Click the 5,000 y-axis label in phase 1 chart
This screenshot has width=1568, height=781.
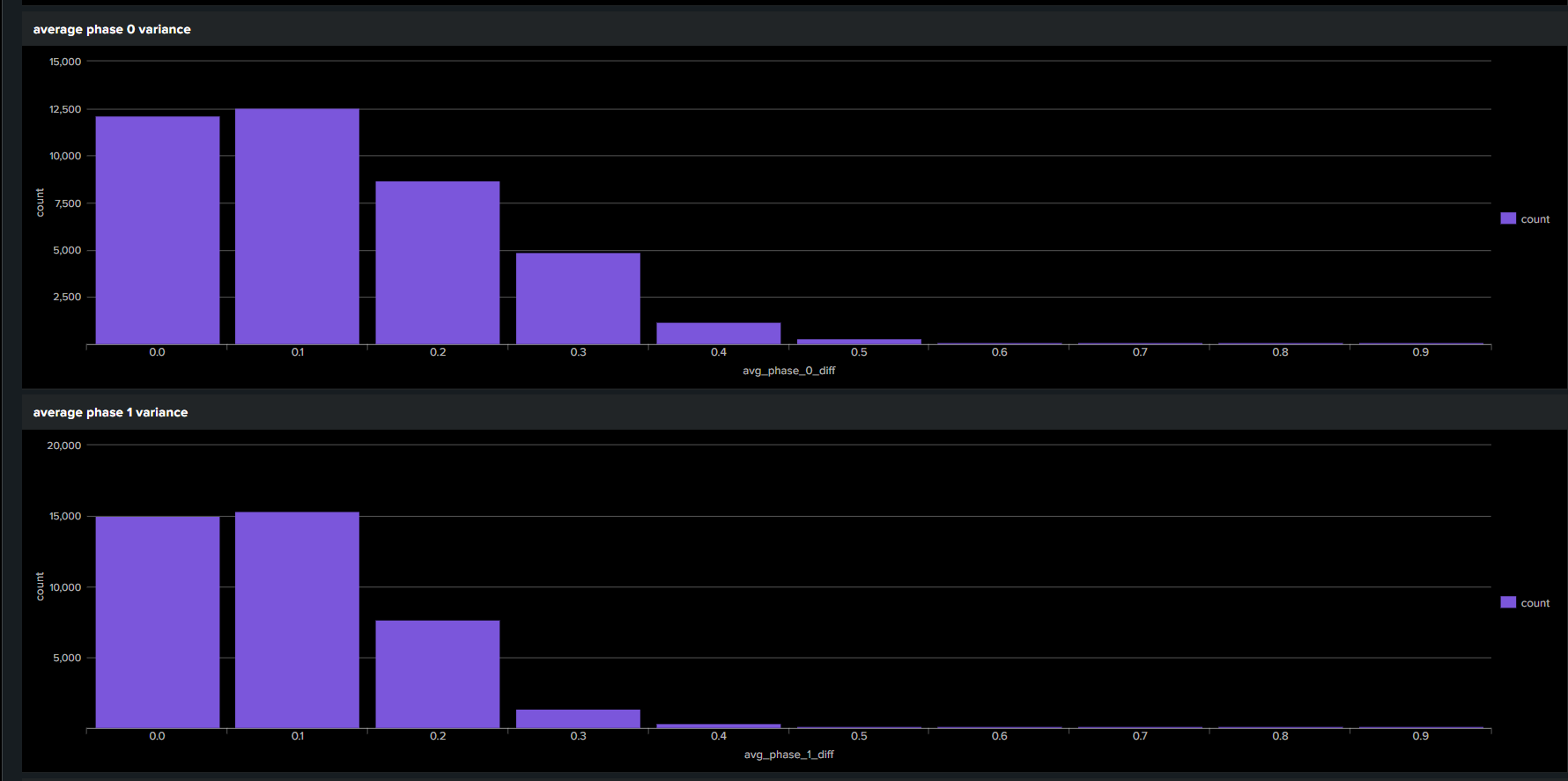(x=67, y=658)
